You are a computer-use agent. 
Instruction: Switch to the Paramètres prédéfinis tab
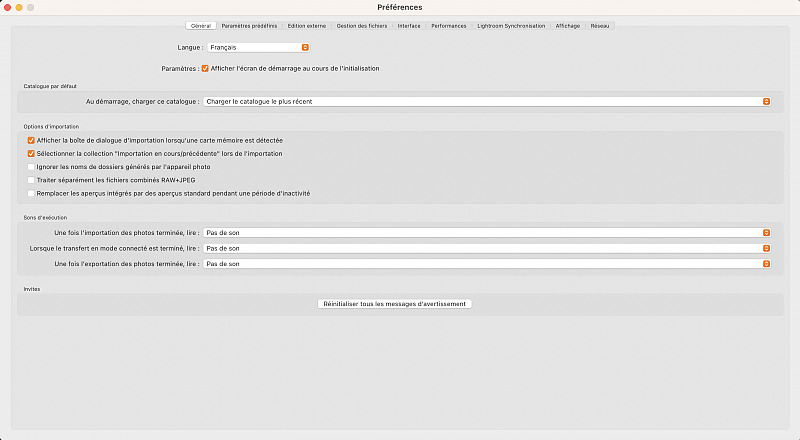pos(249,26)
